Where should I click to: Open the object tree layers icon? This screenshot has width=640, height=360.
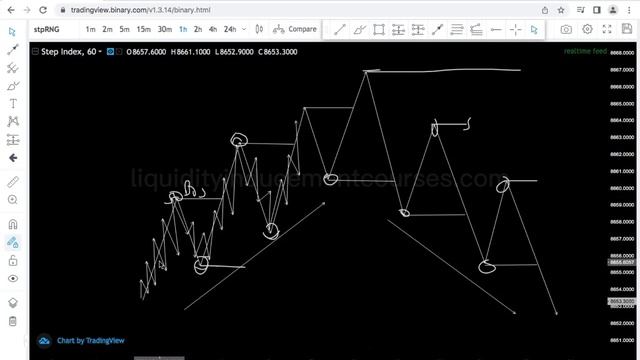click(13, 303)
